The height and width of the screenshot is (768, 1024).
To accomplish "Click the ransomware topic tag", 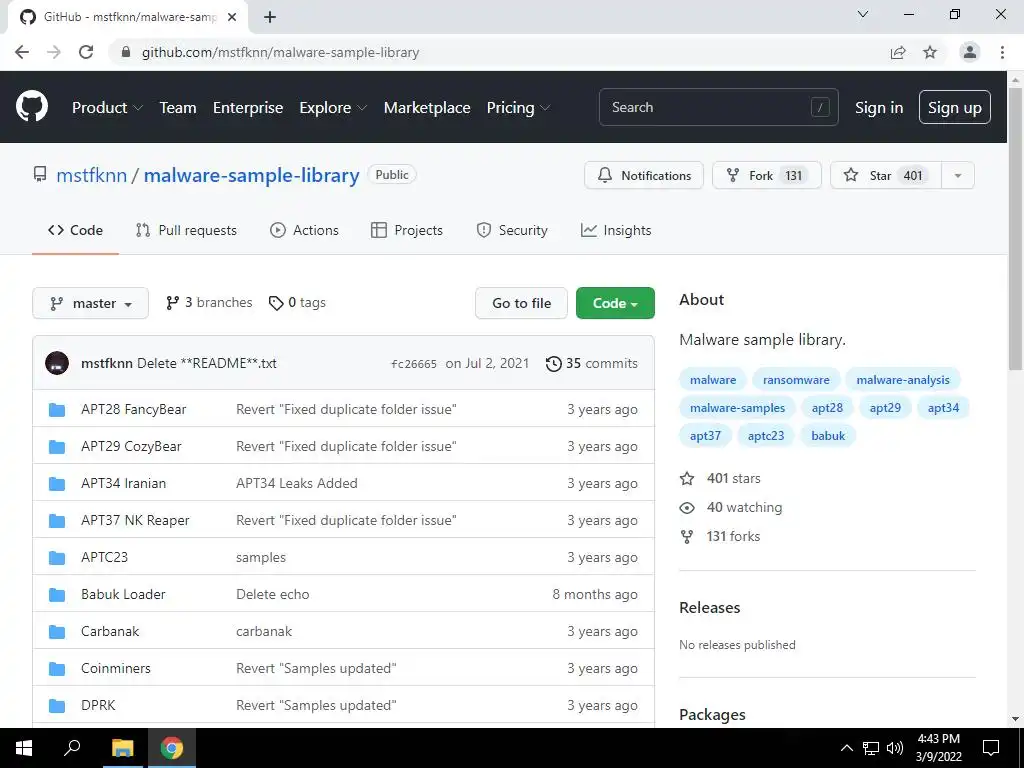I will coord(796,380).
